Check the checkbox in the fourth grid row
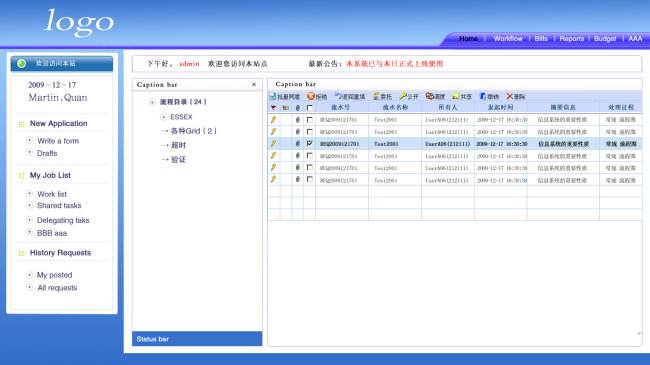Screen dimensions: 650x365 310,156
